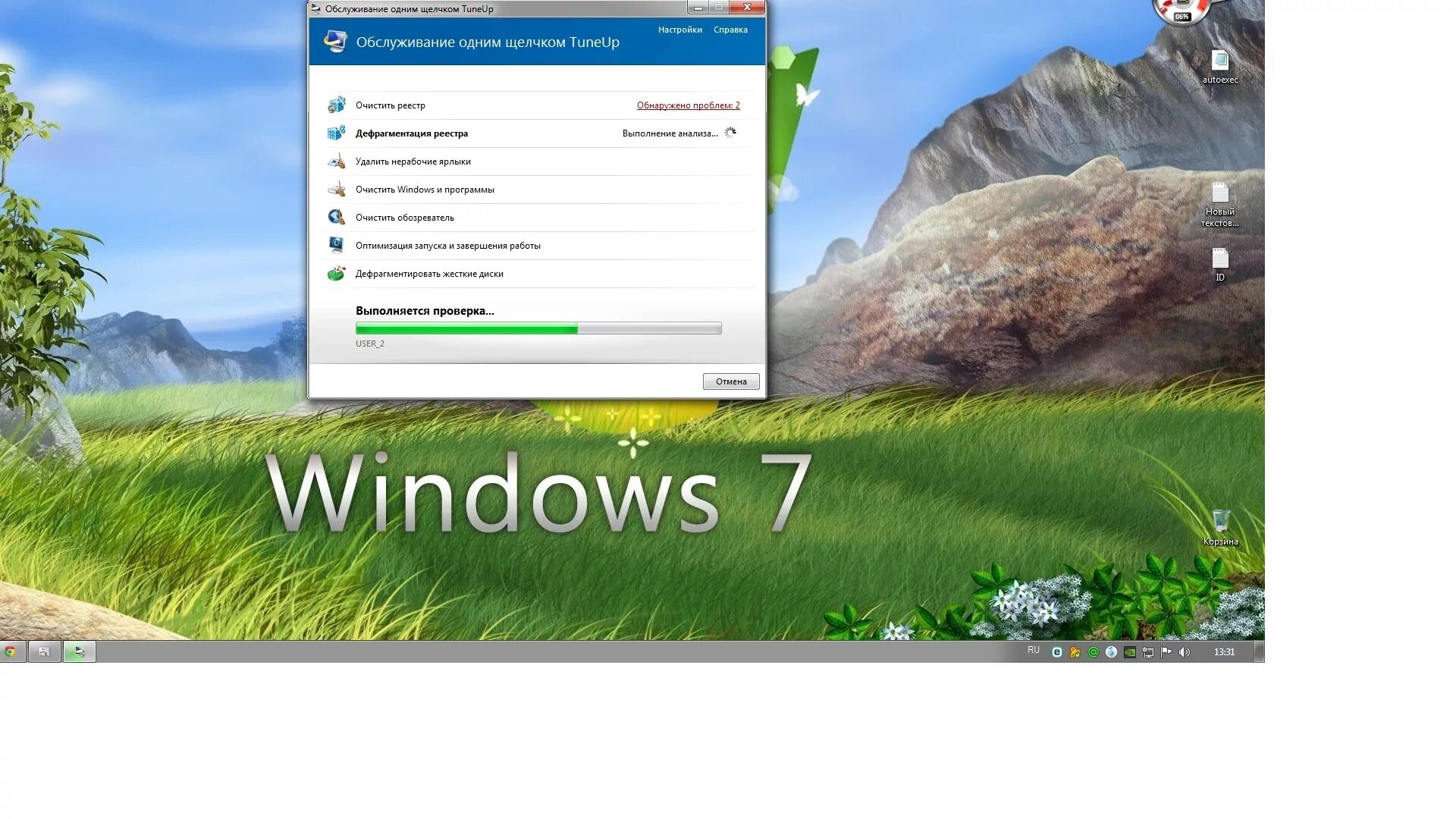Open the Справка menu
1456x819 pixels.
tap(730, 30)
